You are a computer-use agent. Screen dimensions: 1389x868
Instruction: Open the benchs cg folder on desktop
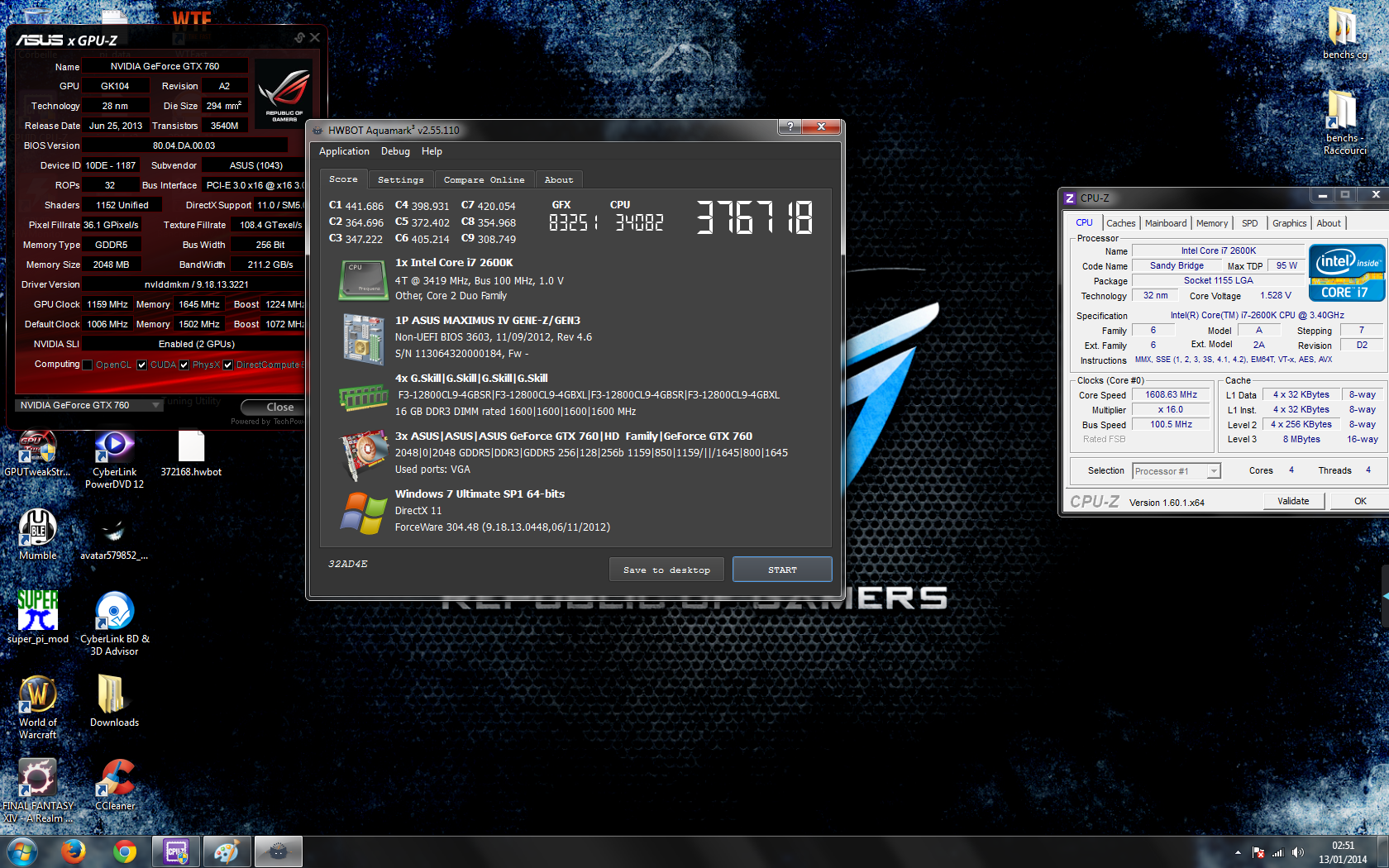coord(1344,34)
